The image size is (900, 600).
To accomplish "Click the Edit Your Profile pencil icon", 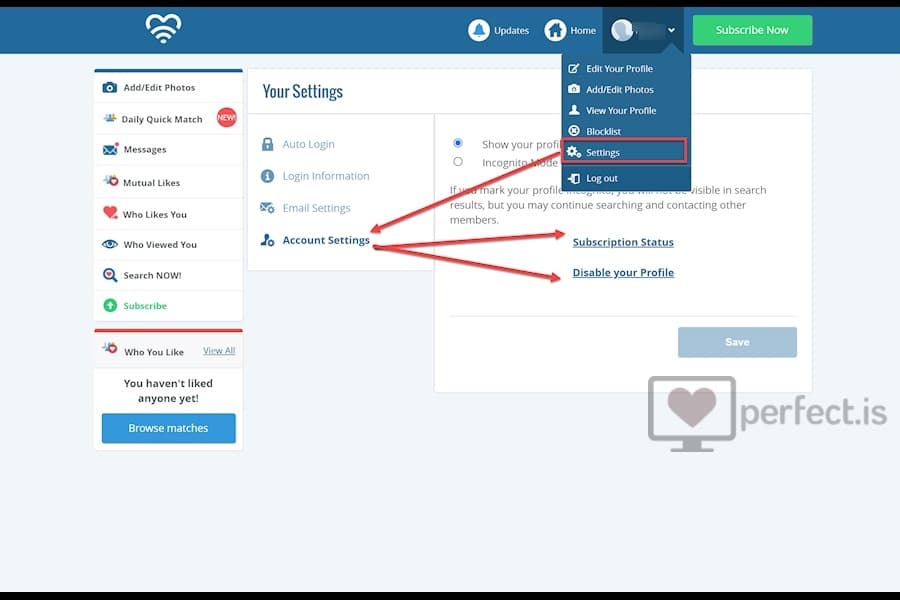I will (x=573, y=68).
